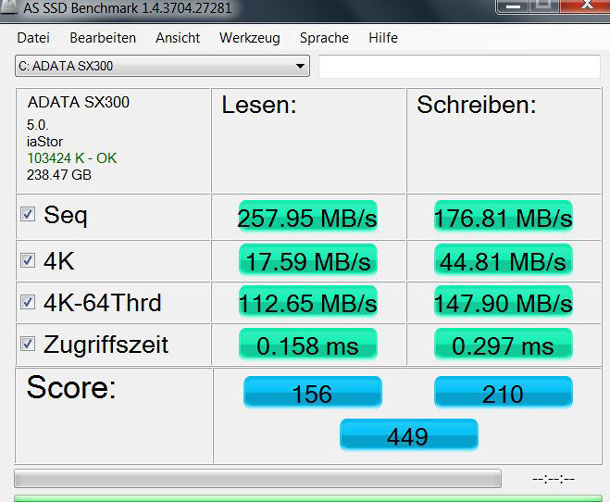The height and width of the screenshot is (502, 610).
Task: Click the write score 210
Action: click(503, 392)
